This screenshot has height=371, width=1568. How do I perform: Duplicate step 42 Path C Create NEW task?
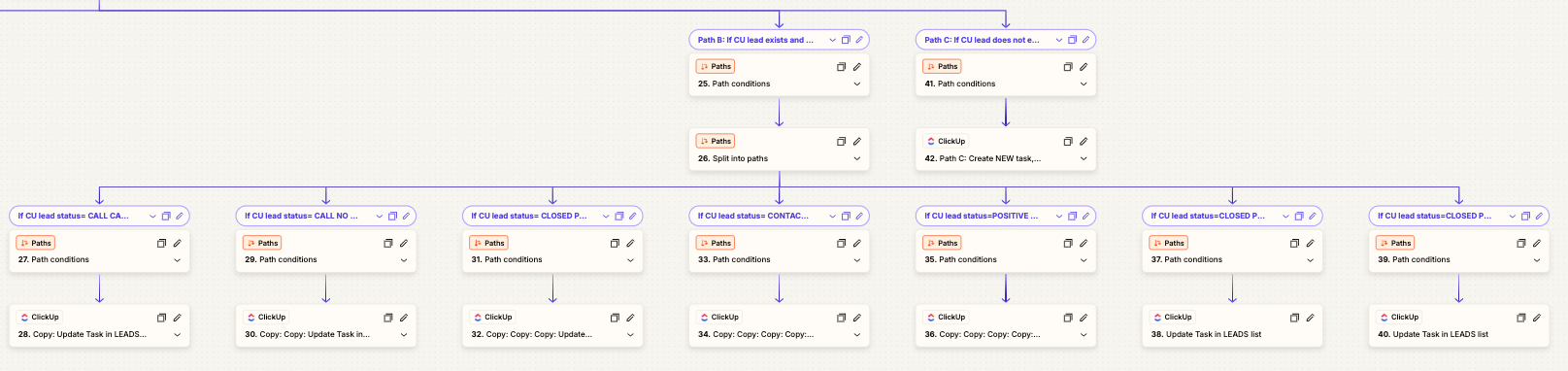[1068, 142]
